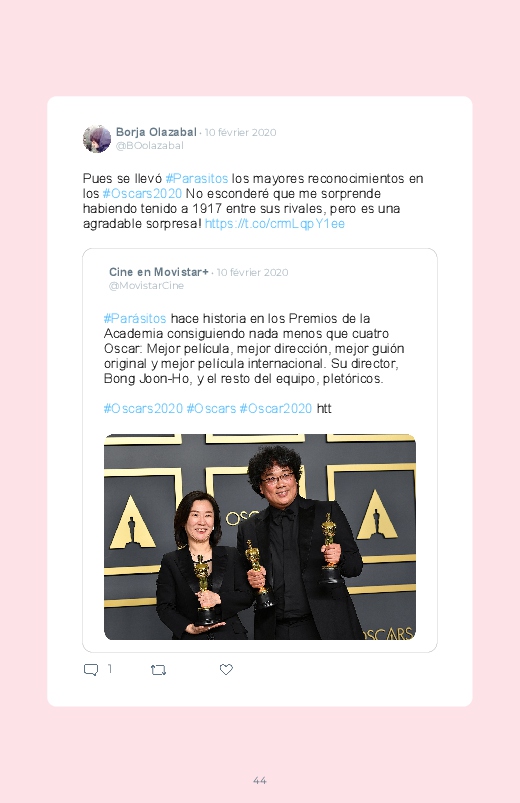Click the Borja Olazabal author name

pos(156,132)
